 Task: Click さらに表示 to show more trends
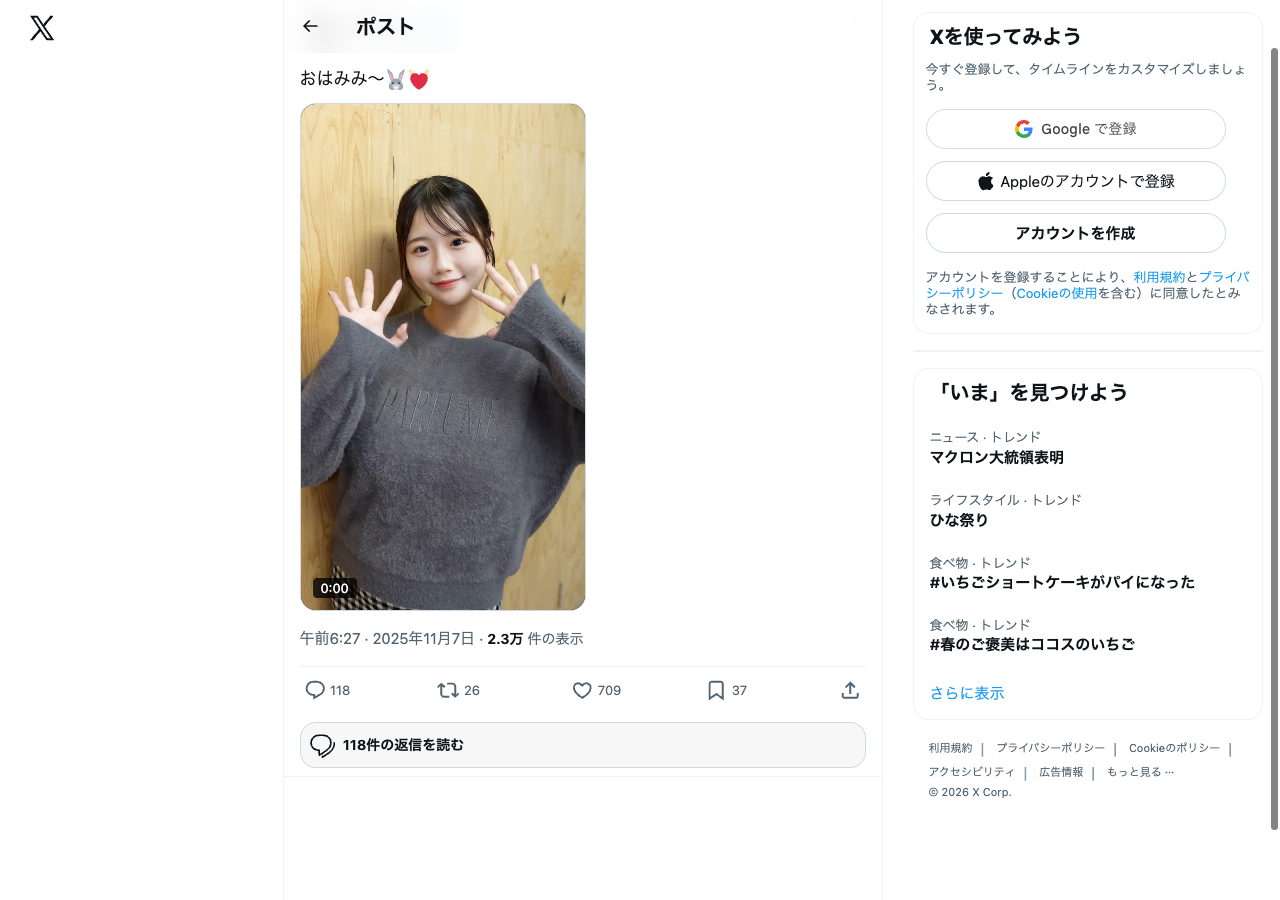point(967,693)
